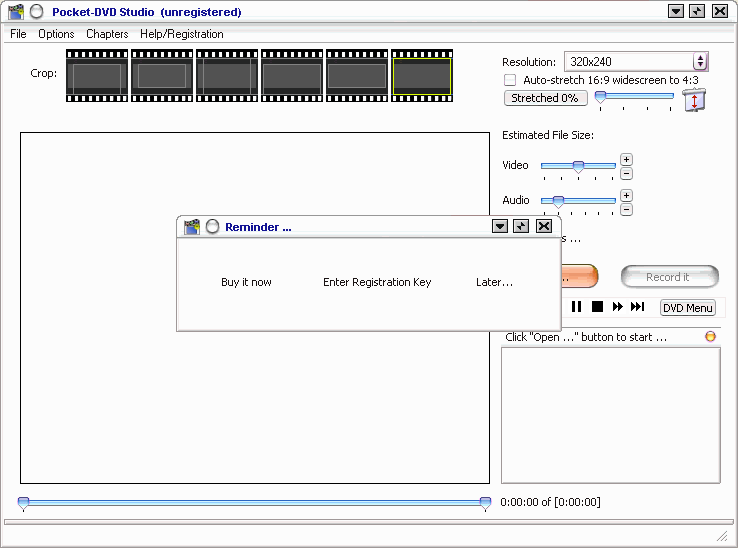Click the timeline start marker handle
This screenshot has height=548, width=738.
click(x=23, y=504)
